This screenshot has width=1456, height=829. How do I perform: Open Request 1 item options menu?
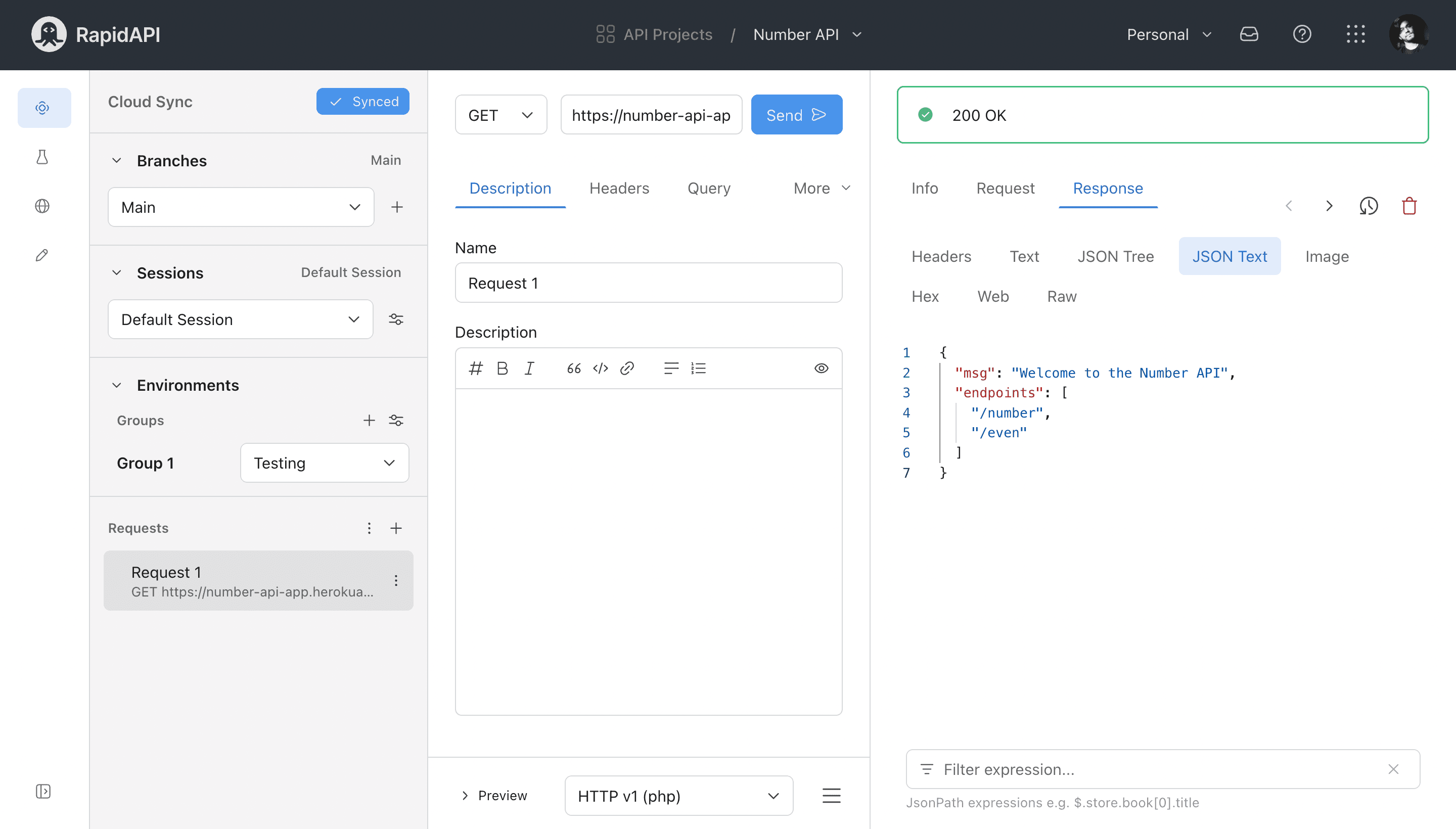coord(396,581)
